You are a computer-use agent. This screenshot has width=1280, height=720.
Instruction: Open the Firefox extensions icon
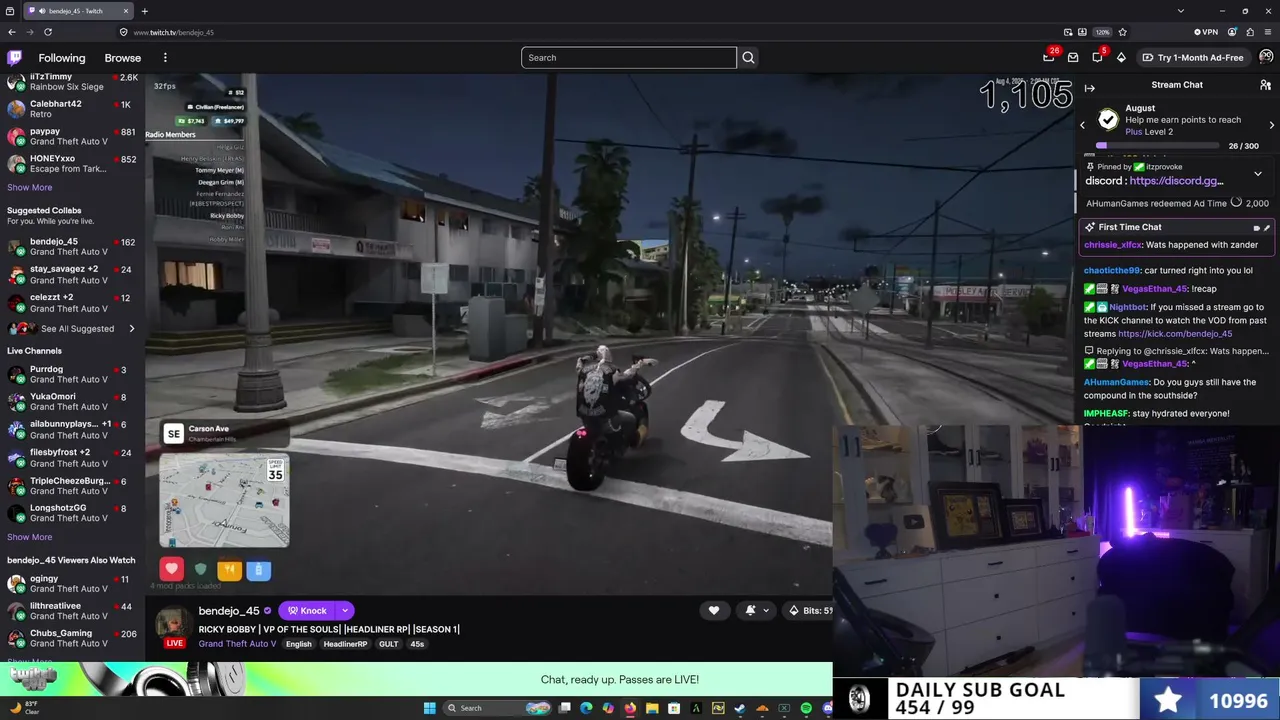[x=1250, y=32]
